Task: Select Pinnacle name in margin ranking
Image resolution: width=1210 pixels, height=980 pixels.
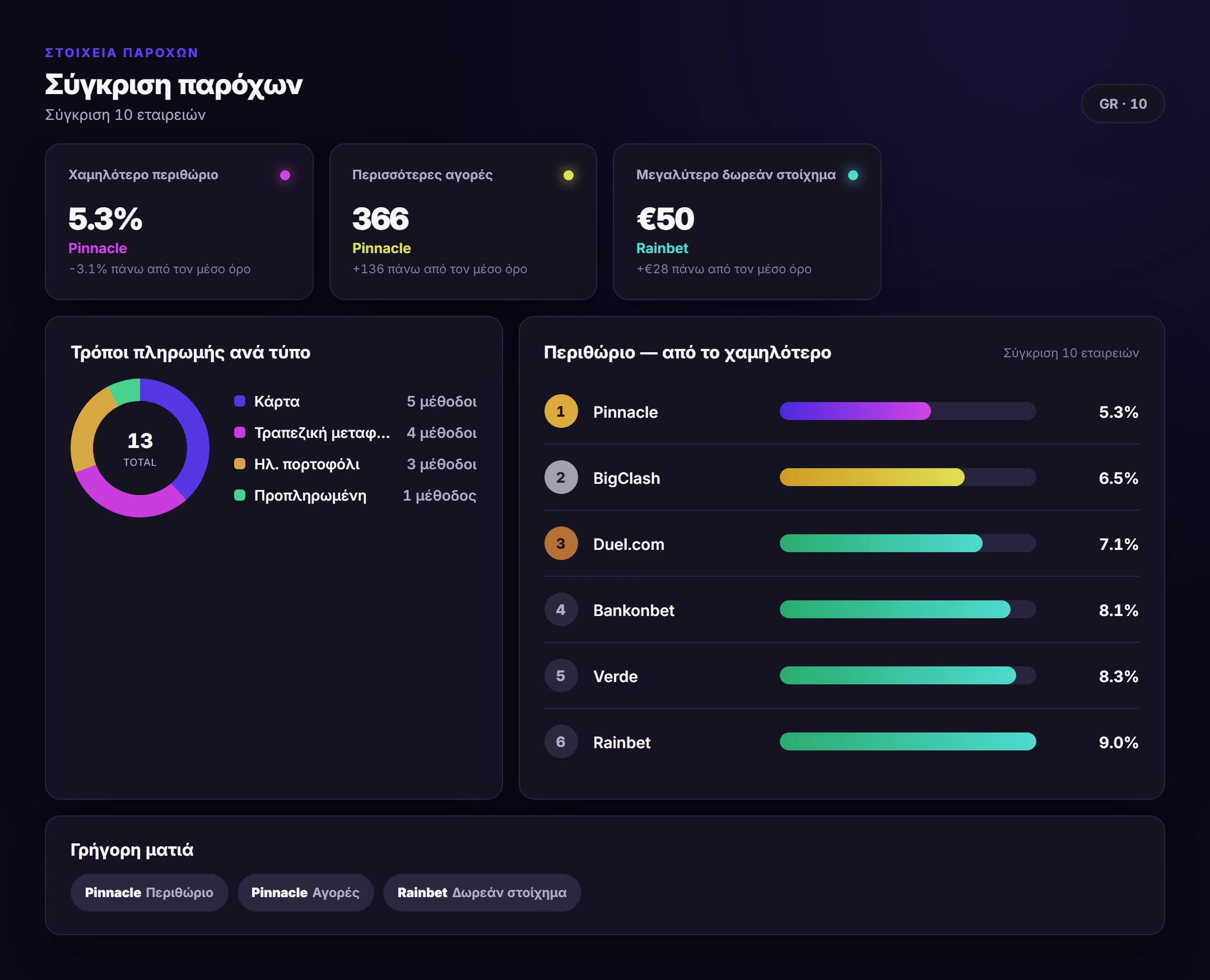Action: [626, 412]
